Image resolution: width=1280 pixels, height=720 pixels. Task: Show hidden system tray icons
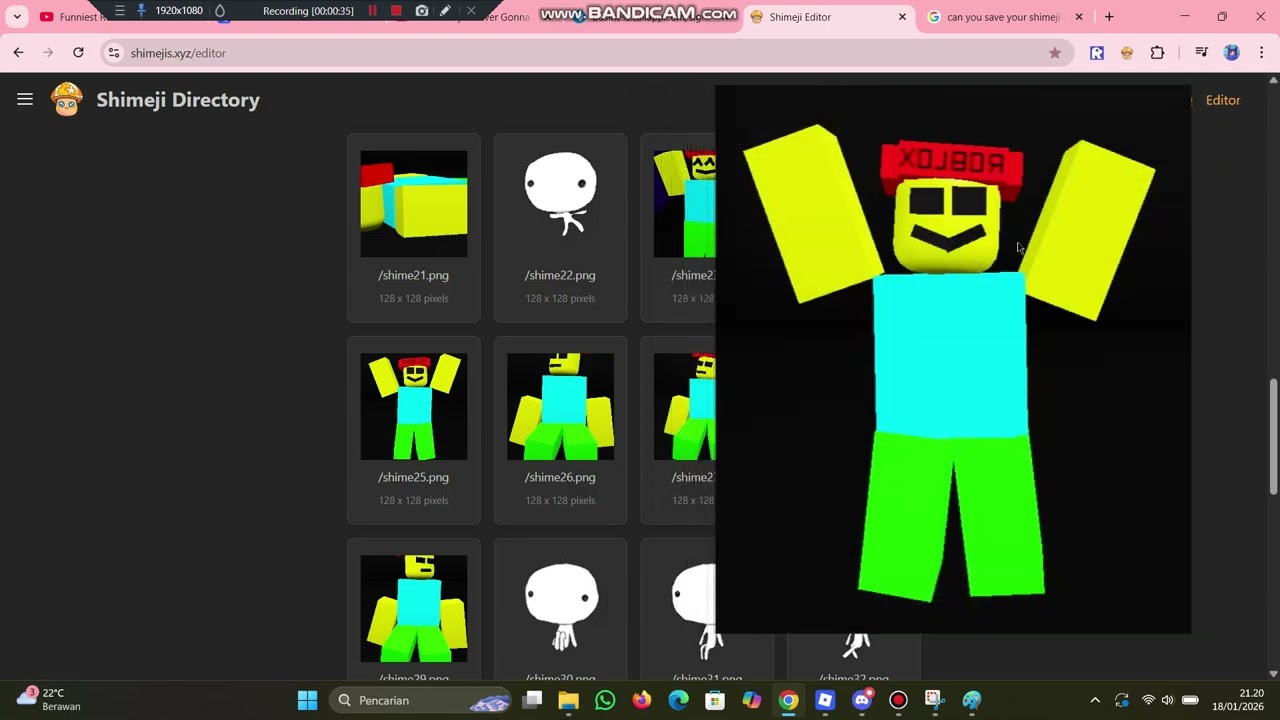(1095, 700)
